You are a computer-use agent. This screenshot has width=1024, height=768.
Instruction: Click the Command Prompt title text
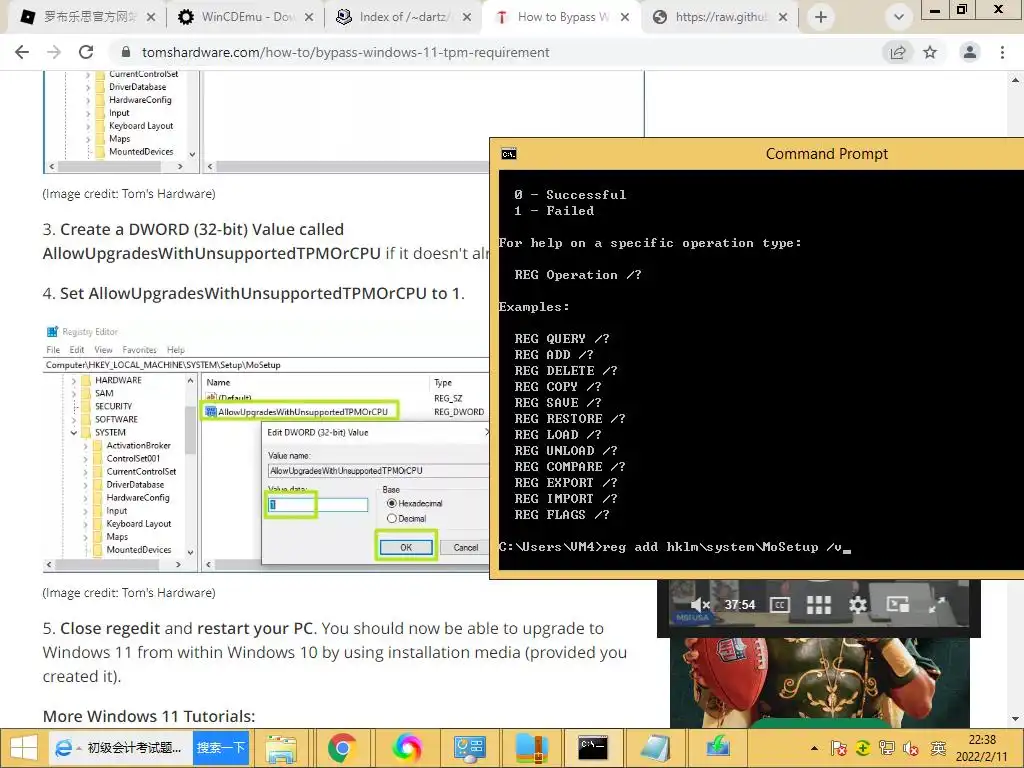pos(827,153)
